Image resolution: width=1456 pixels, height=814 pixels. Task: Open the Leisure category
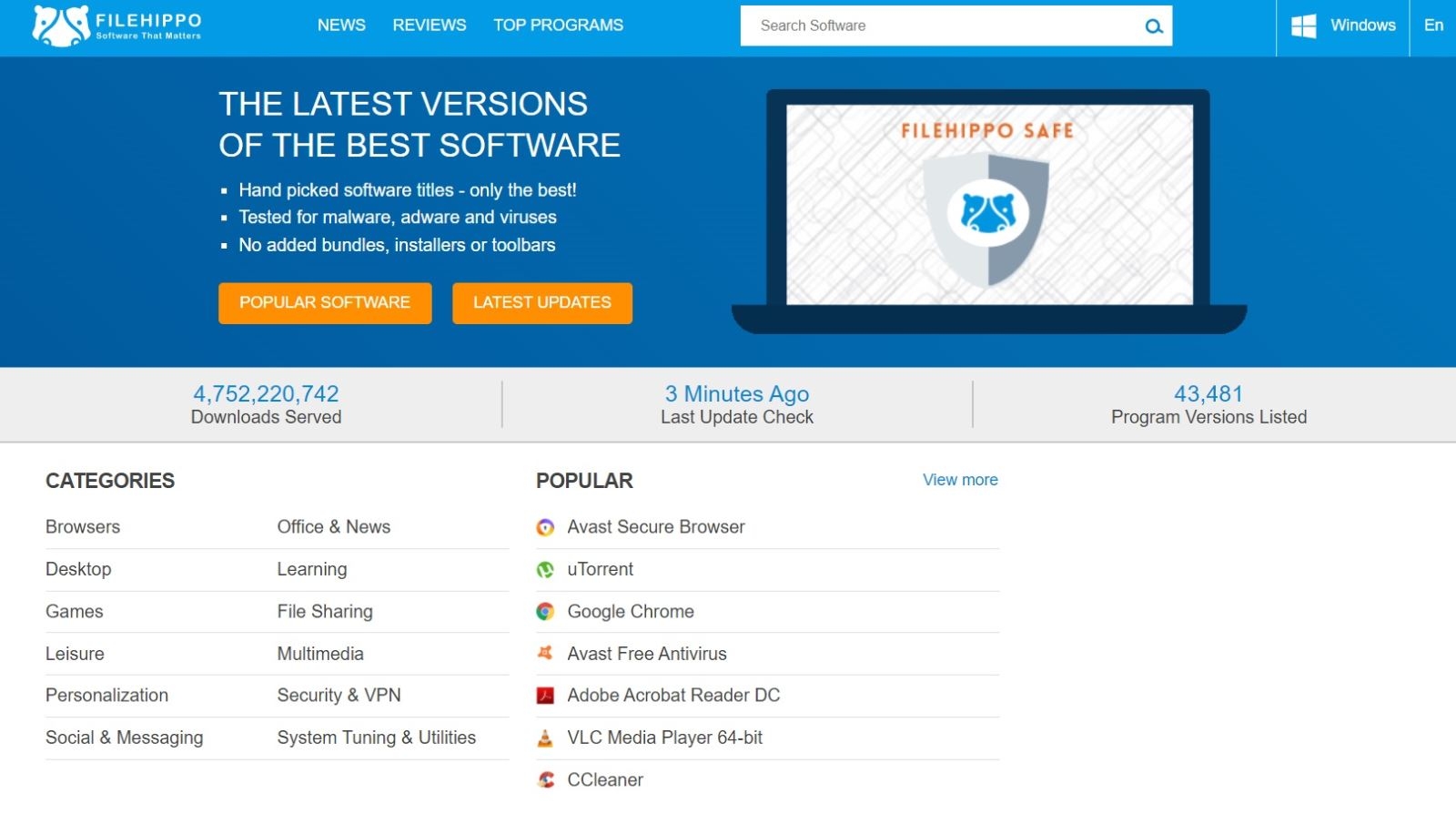pos(75,654)
